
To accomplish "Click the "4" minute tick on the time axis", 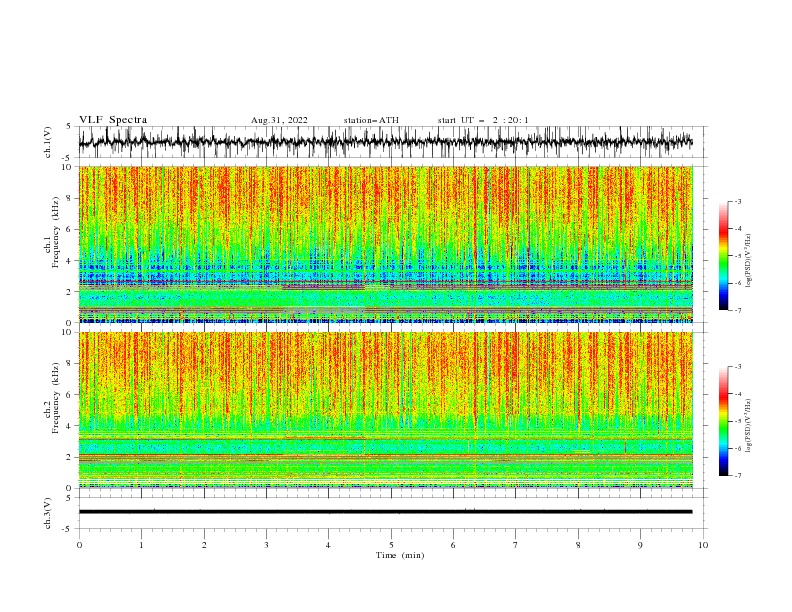I will (328, 545).
